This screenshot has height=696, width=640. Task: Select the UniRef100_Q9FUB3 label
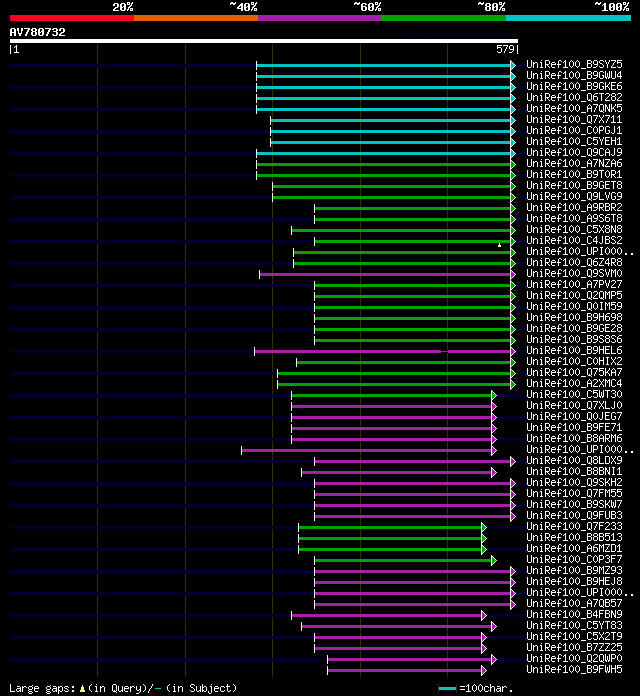tap(574, 515)
